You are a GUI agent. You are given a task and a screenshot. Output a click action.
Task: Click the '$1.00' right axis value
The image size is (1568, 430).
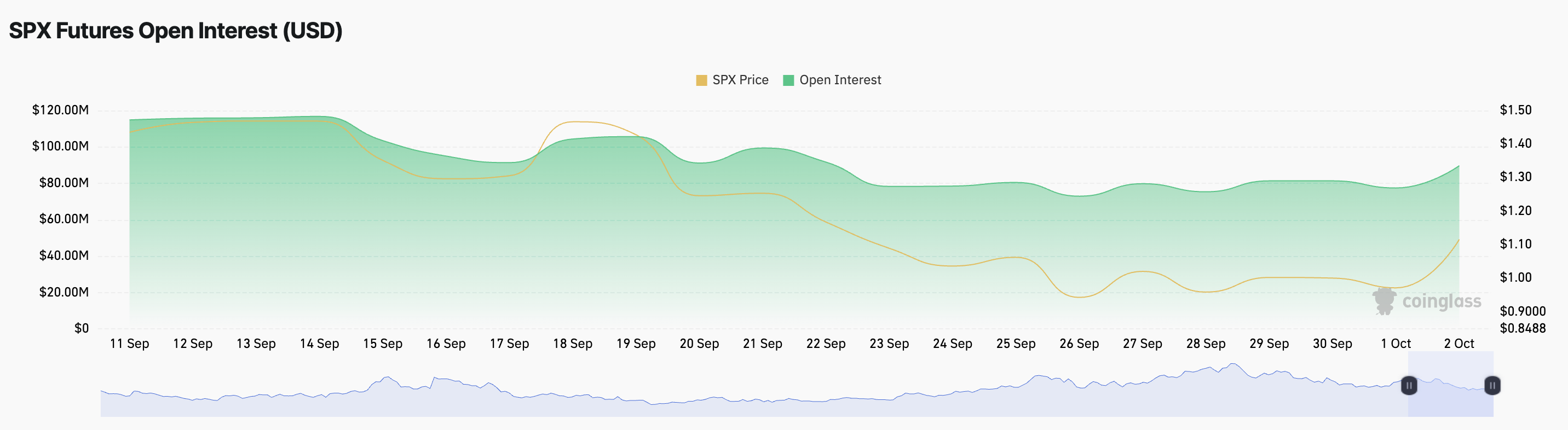[1515, 277]
